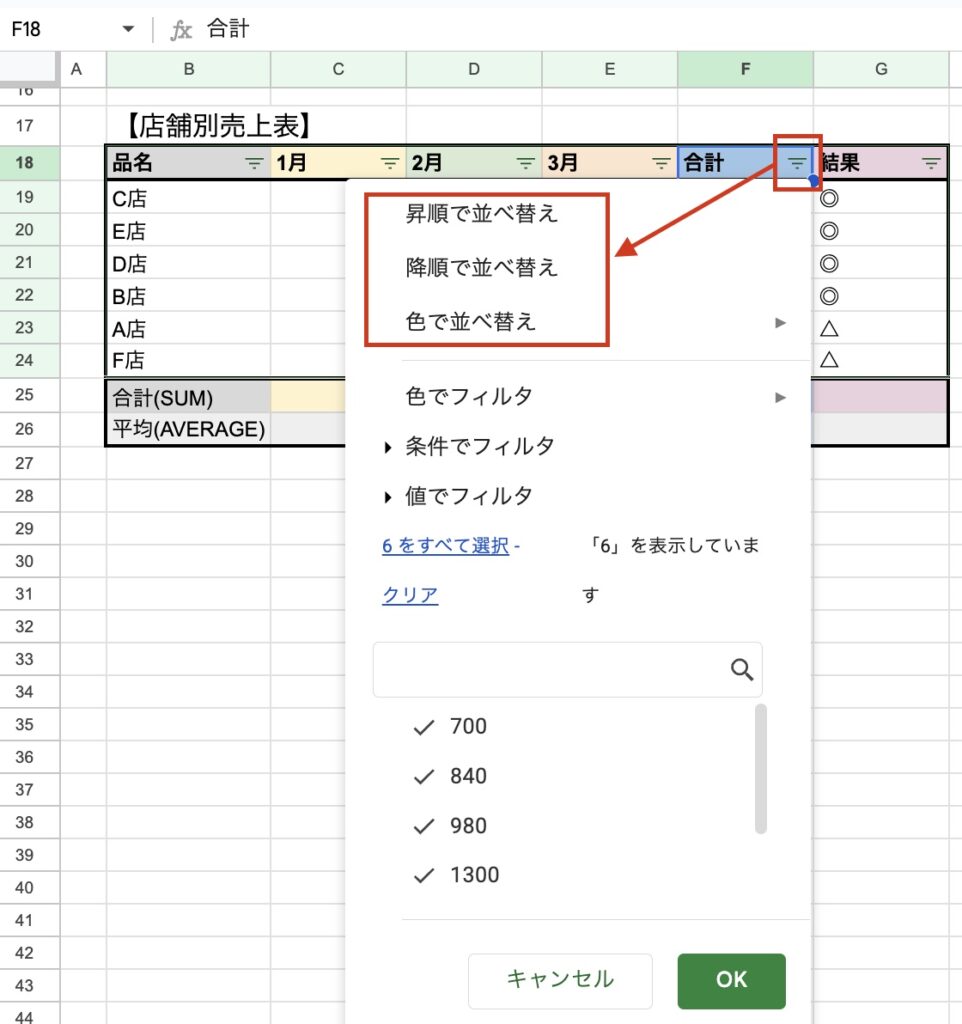Click the filter icon in 合計 header
Screen dimensions: 962x1024
tap(797, 163)
